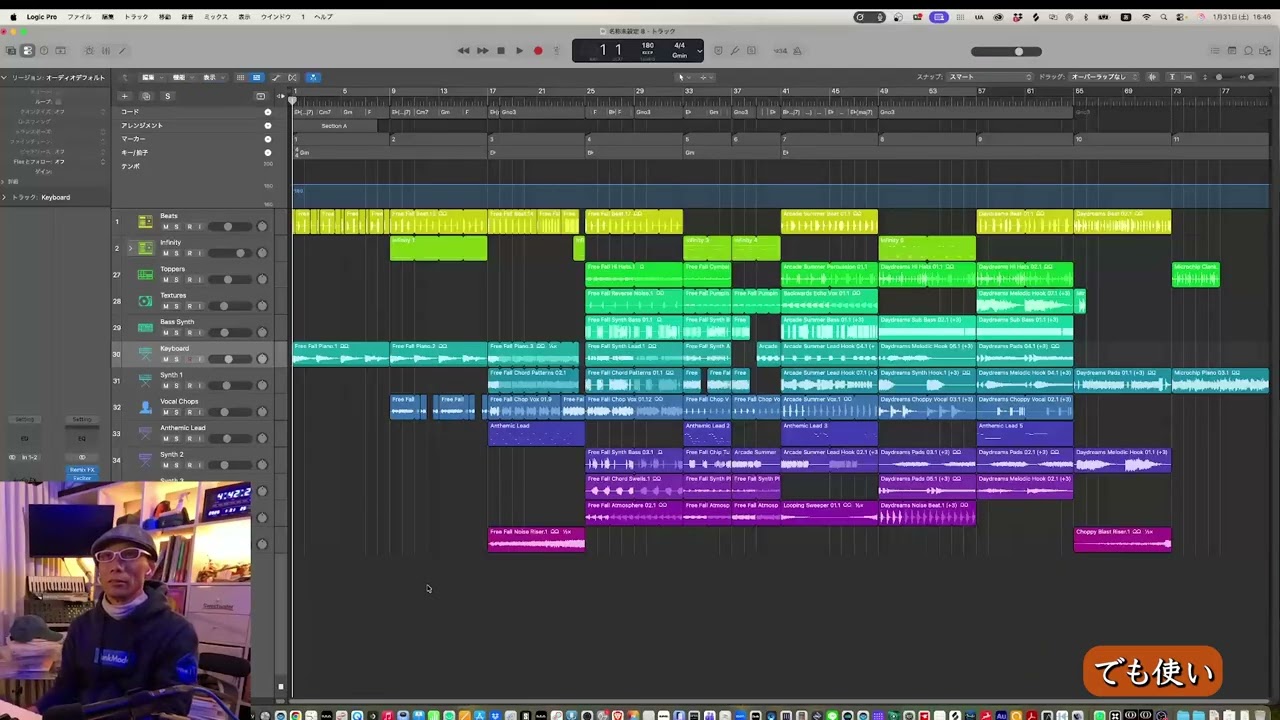Click the Toppers track instrument icon
The width and height of the screenshot is (1280, 720).
145,274
